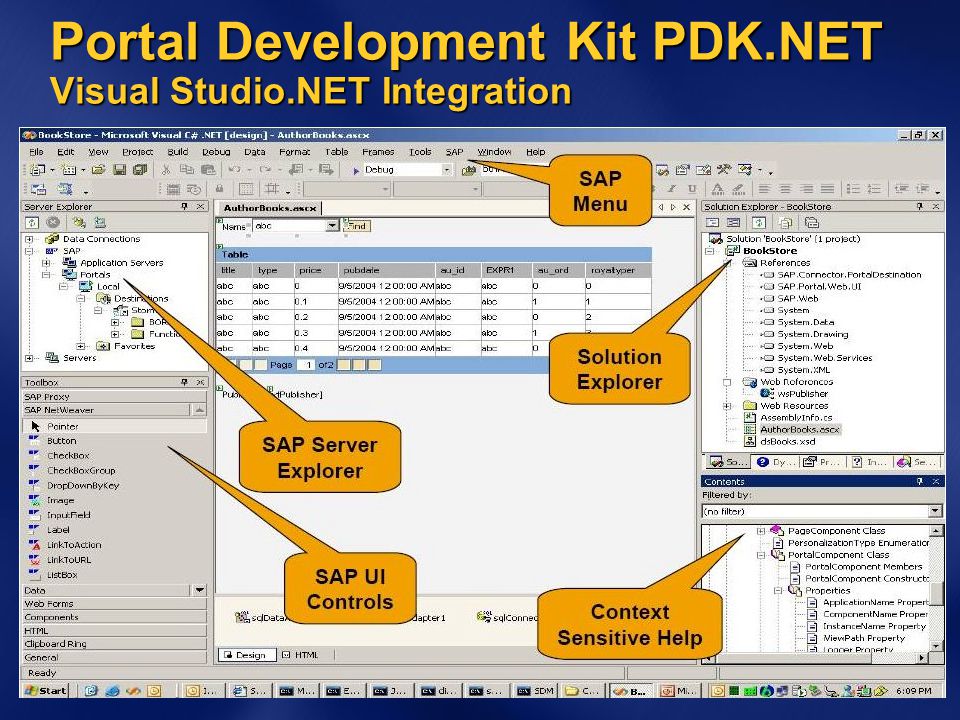Expand the Servers node in Server Explorer
The image size is (960, 720).
29,358
